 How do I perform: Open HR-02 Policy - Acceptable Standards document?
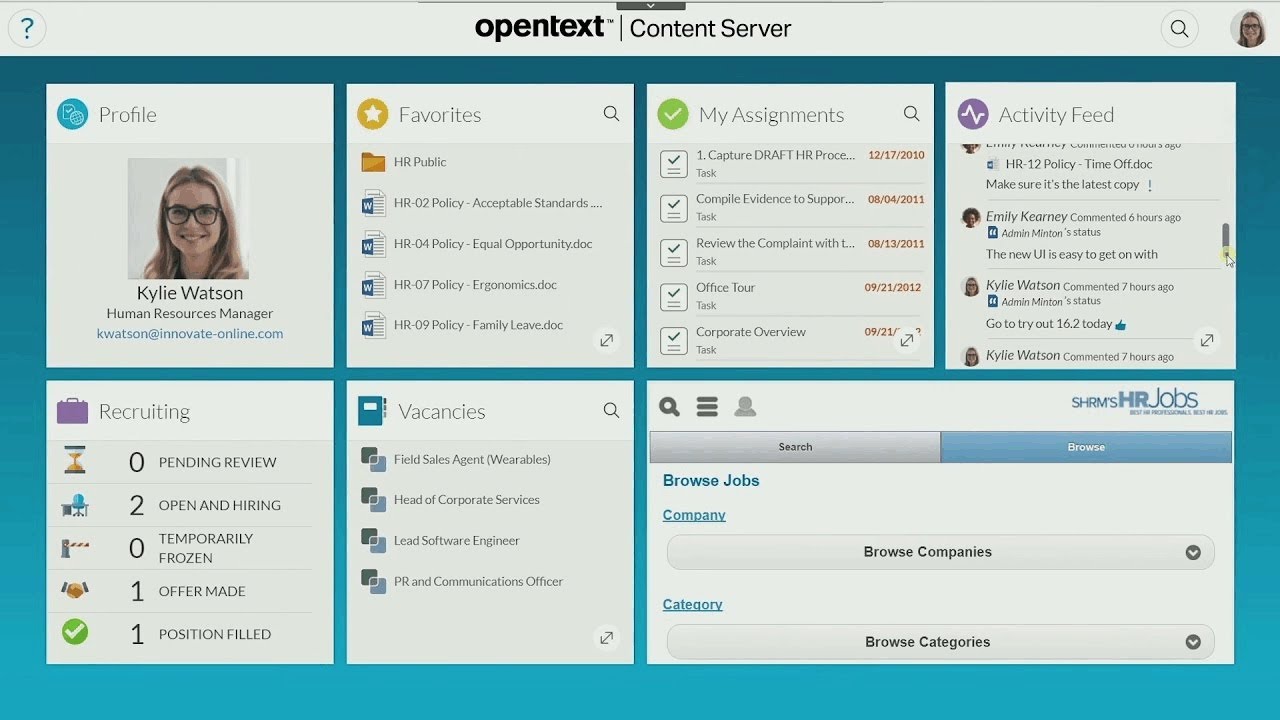coord(498,203)
